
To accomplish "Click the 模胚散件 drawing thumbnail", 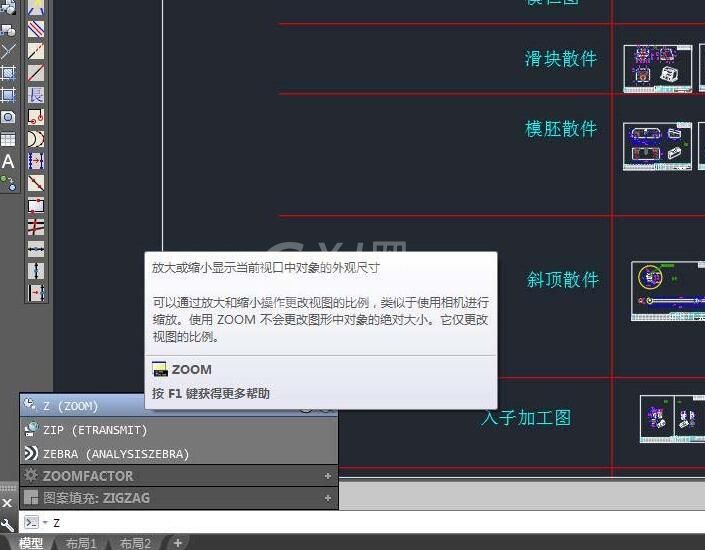I will pyautogui.click(x=658, y=147).
